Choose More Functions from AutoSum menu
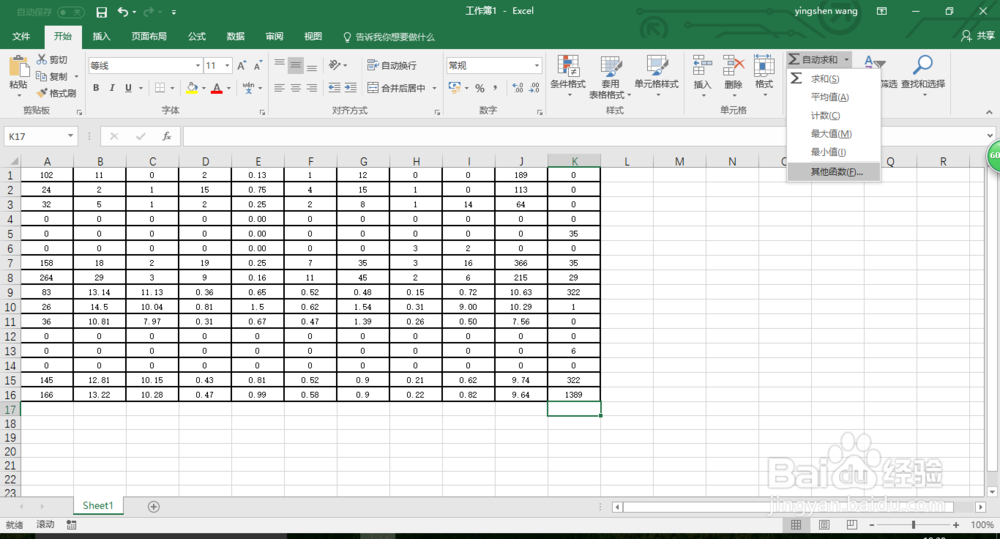Image resolution: width=1000 pixels, height=539 pixels. (x=834, y=172)
